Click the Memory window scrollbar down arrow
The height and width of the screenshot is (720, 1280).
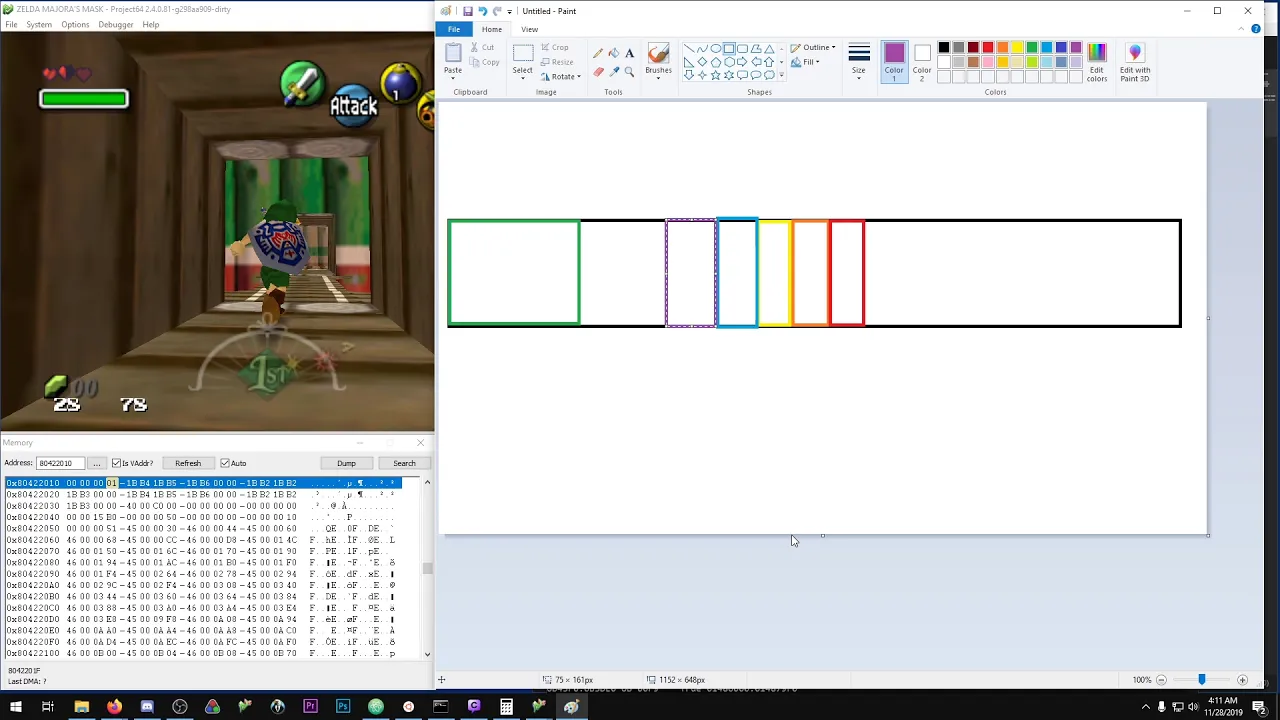(427, 654)
